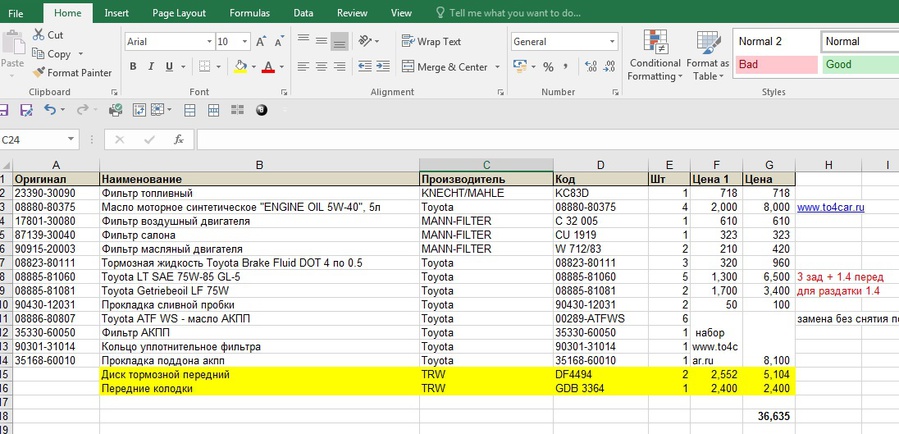
Task: Click Accounting Number Format icon
Action: tap(519, 67)
